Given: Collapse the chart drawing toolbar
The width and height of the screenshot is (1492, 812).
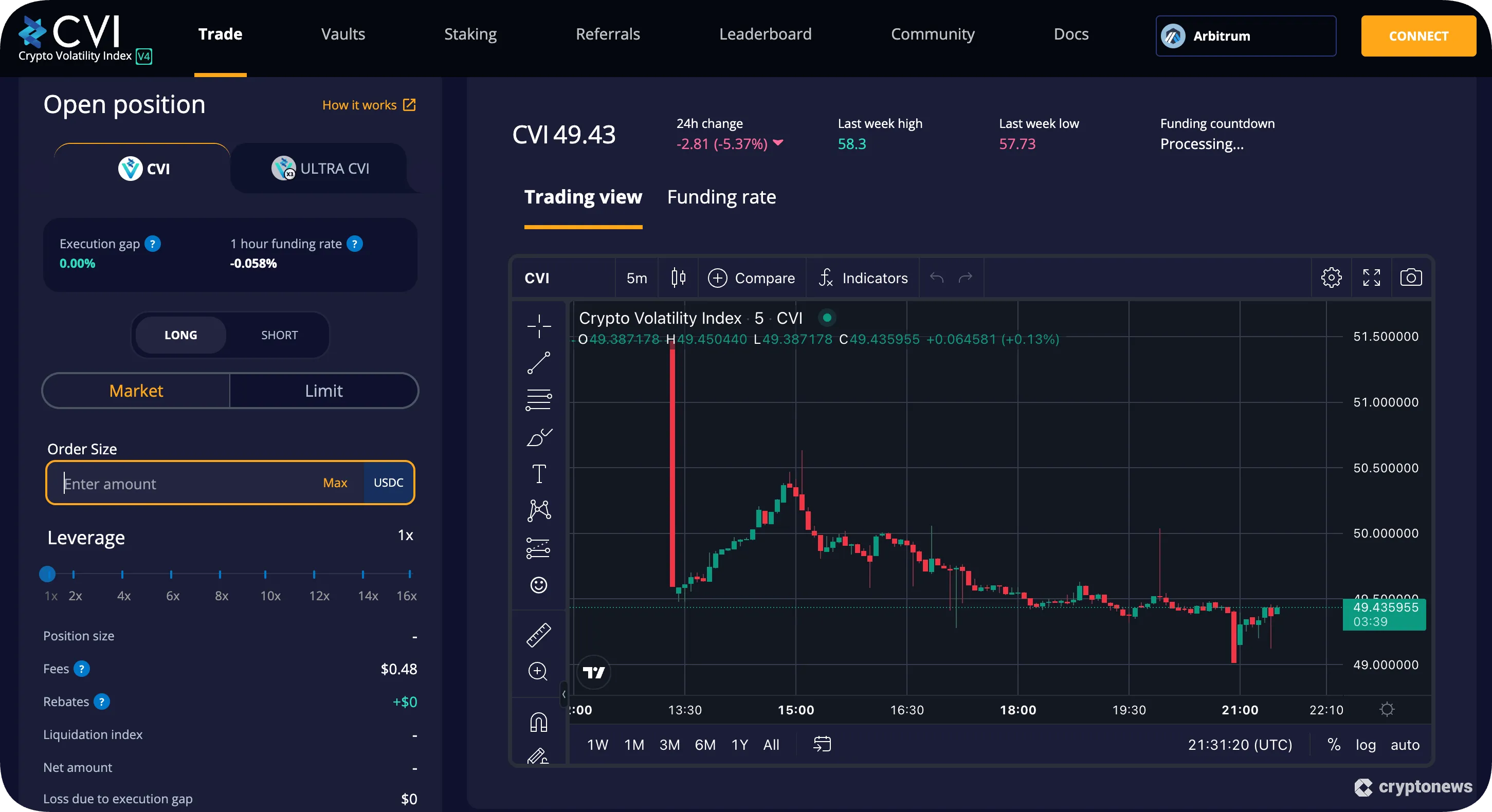Looking at the screenshot, I should tap(564, 694).
